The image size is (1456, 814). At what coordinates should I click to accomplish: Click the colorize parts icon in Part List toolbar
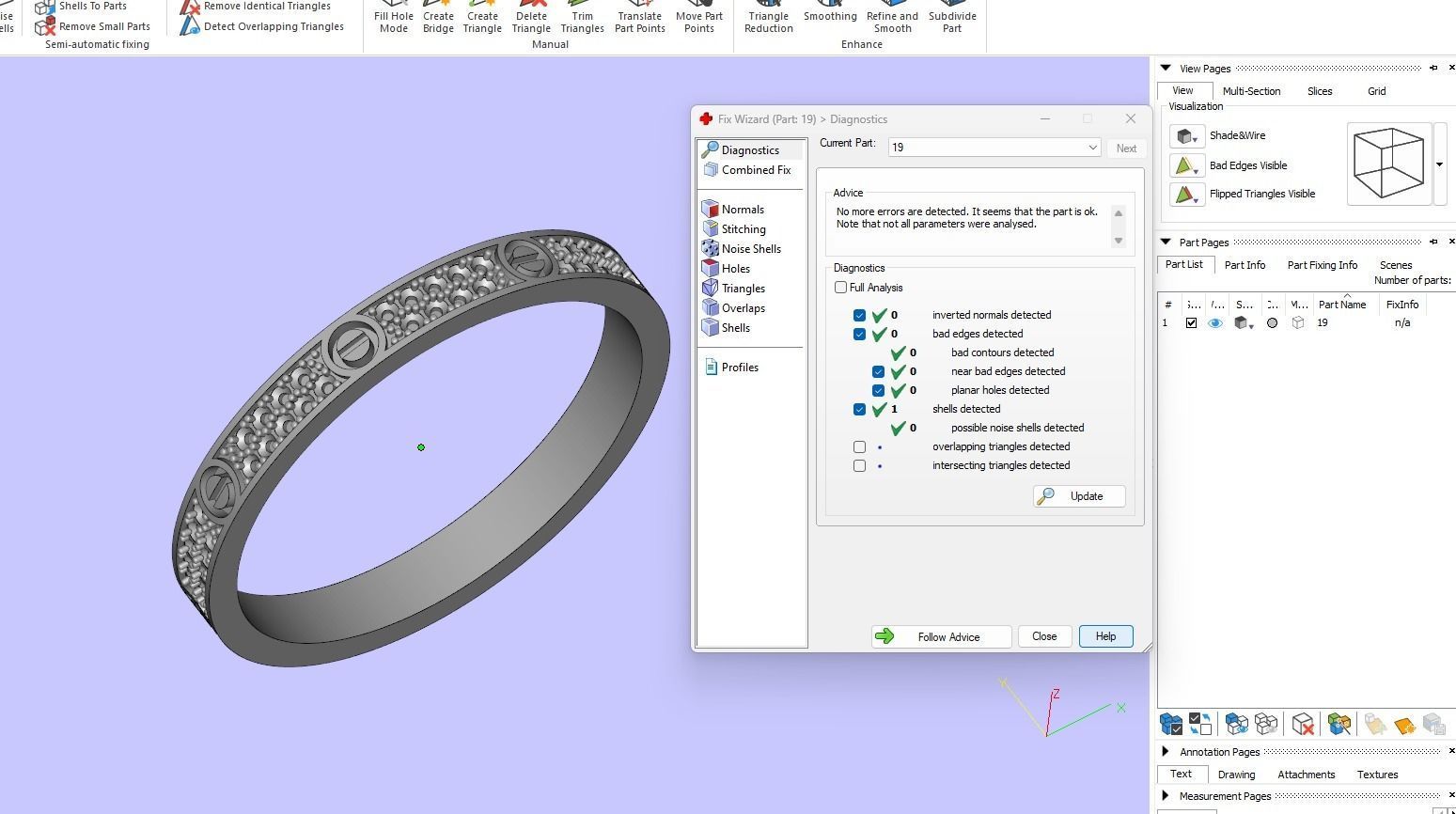click(1339, 724)
